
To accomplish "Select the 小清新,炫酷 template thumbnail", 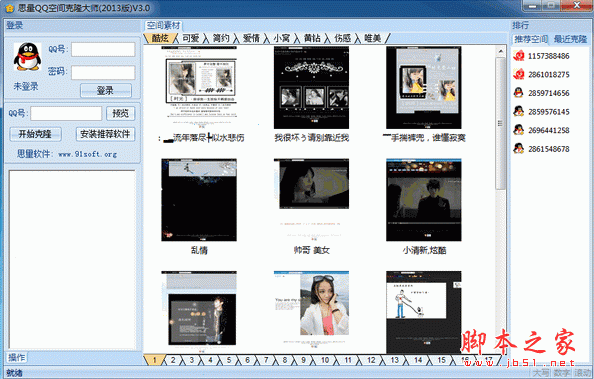I will coord(424,200).
